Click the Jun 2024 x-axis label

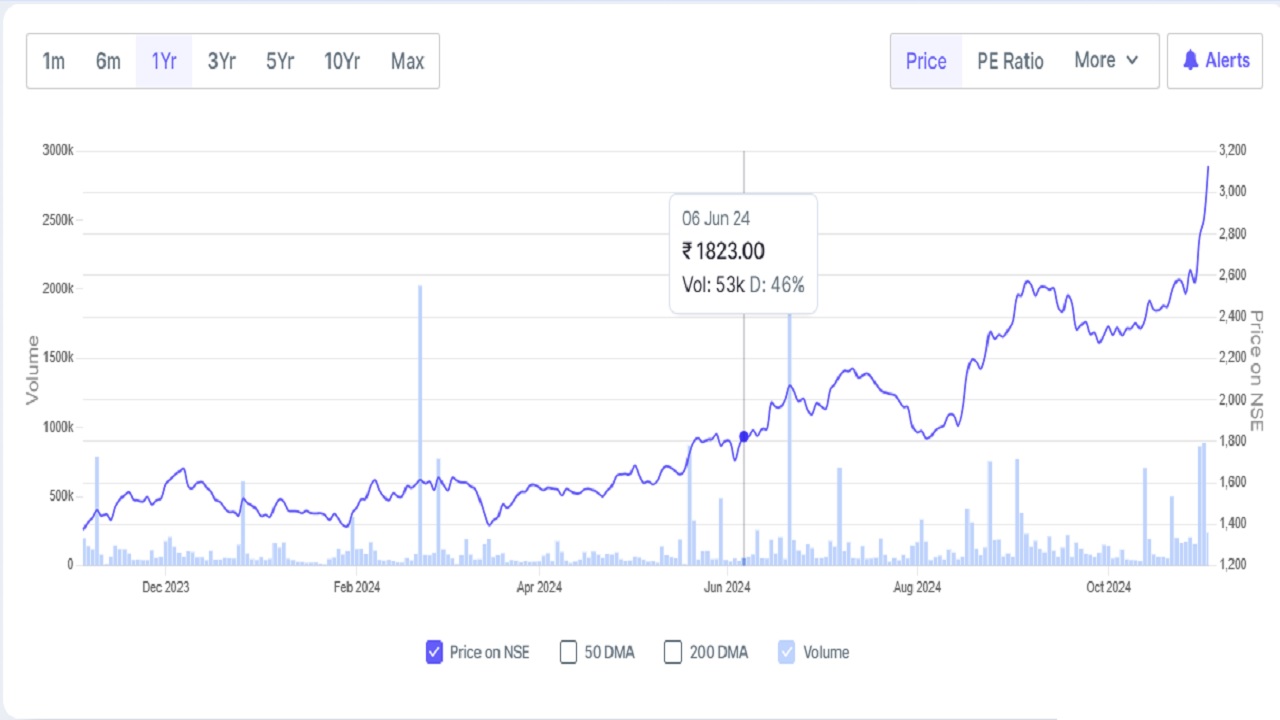tap(726, 587)
